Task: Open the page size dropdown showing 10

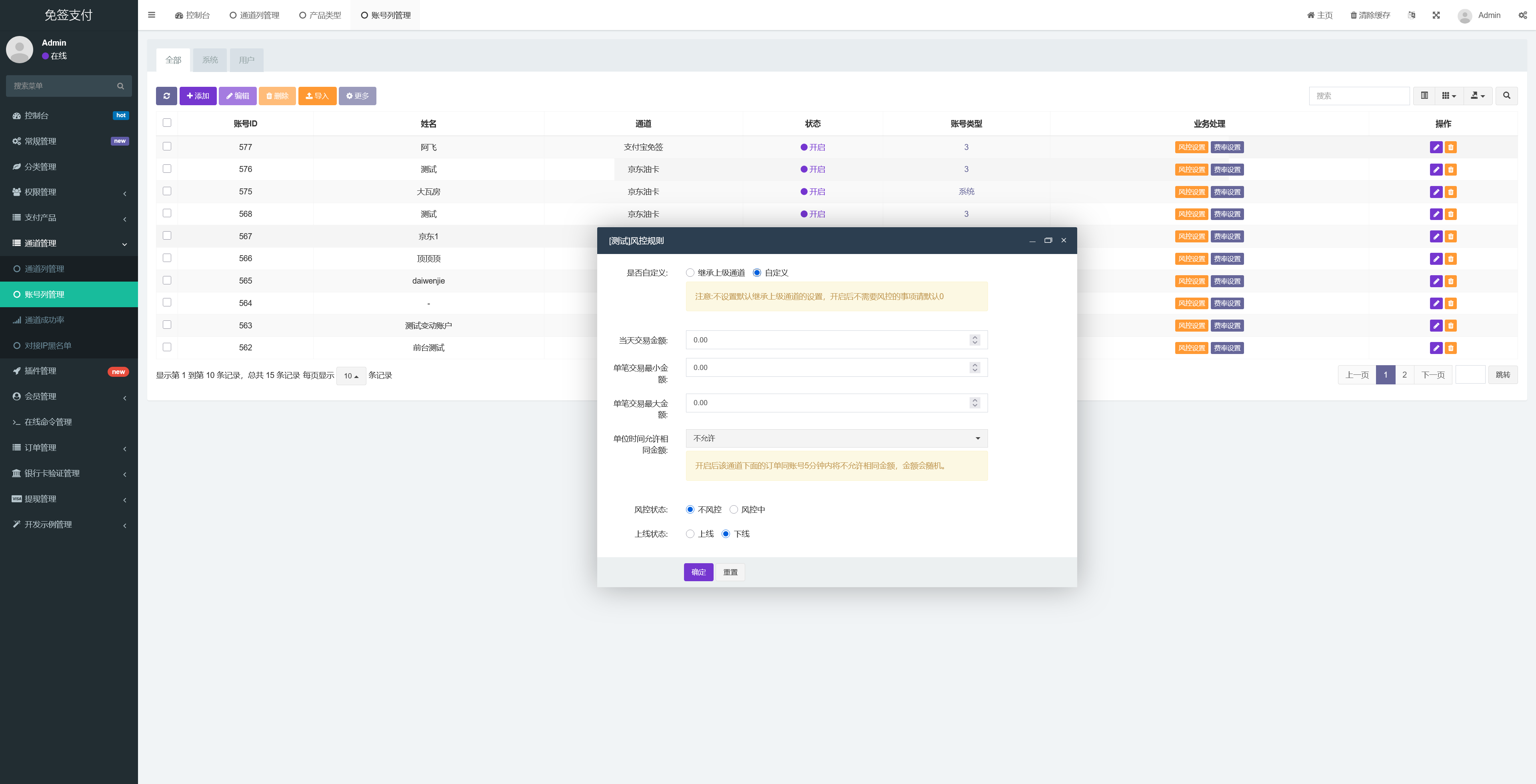Action: pyautogui.click(x=351, y=376)
